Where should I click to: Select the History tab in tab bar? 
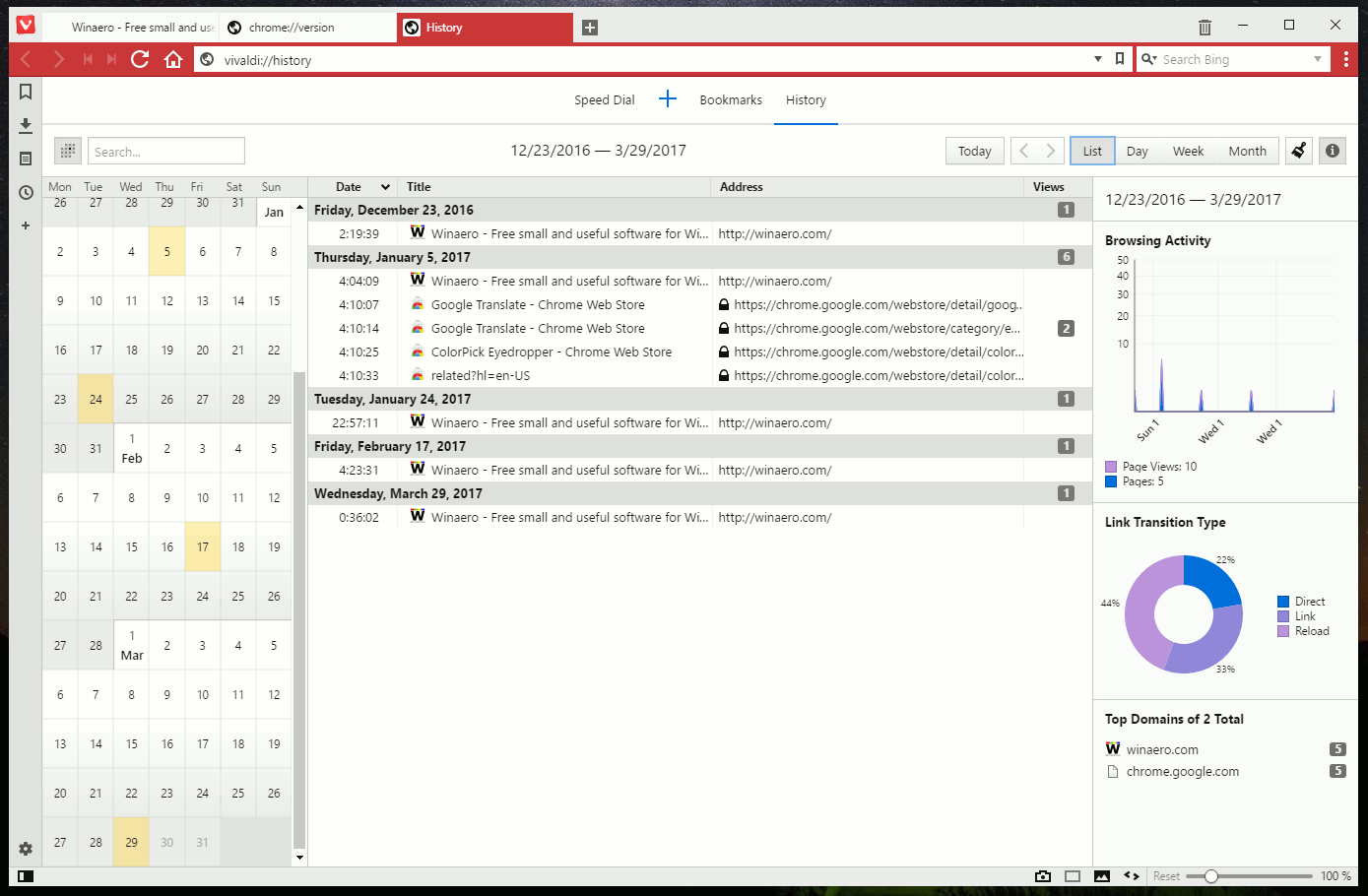pos(485,28)
